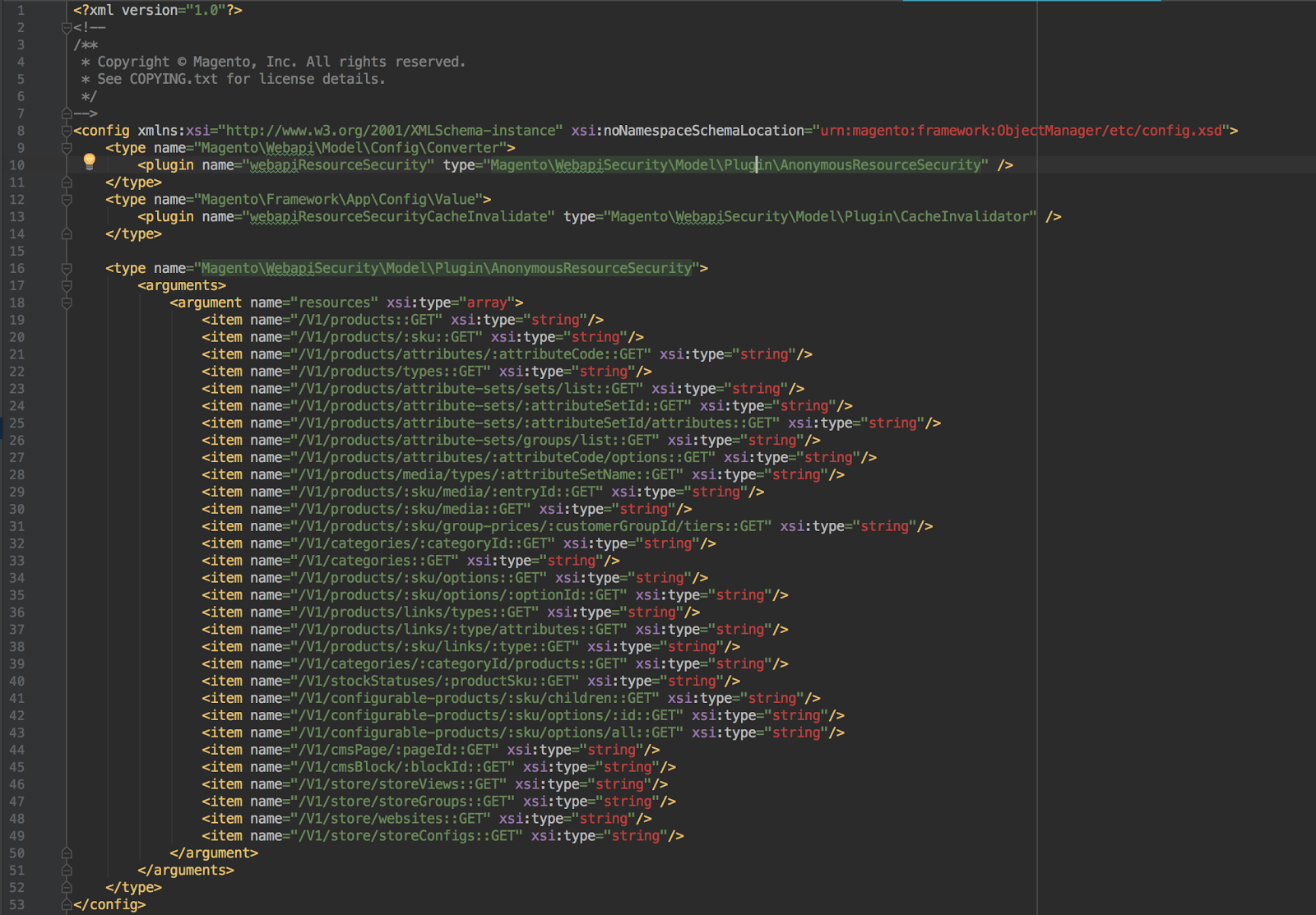1316x915 pixels.
Task: Click the fold end marker beside </config>
Action: coord(67,904)
